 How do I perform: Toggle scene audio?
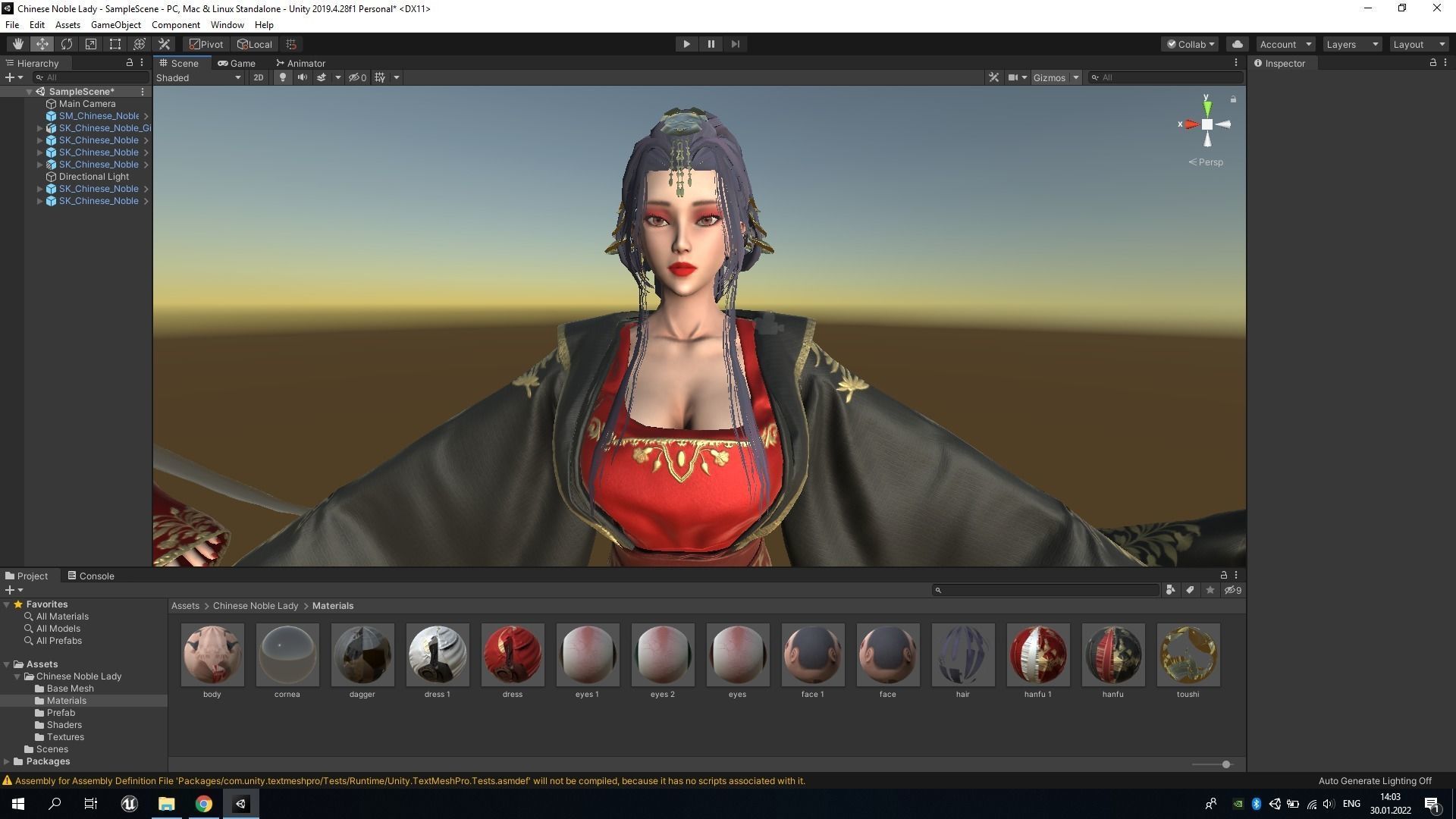[x=302, y=77]
